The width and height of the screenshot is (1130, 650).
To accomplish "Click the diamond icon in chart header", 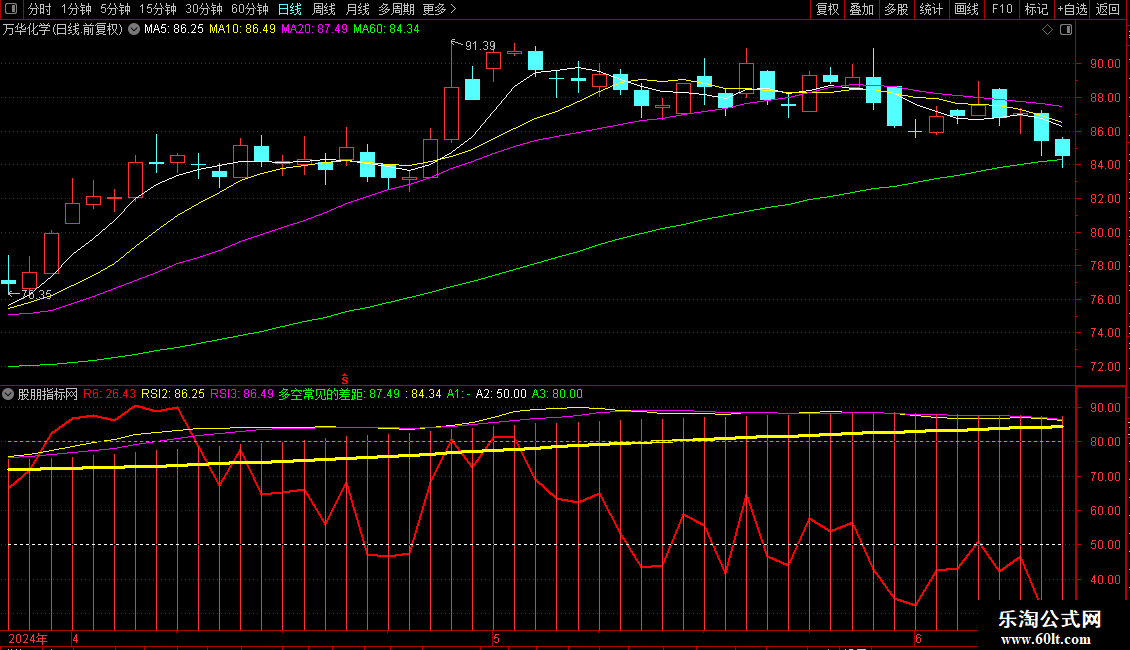I will [x=1048, y=30].
